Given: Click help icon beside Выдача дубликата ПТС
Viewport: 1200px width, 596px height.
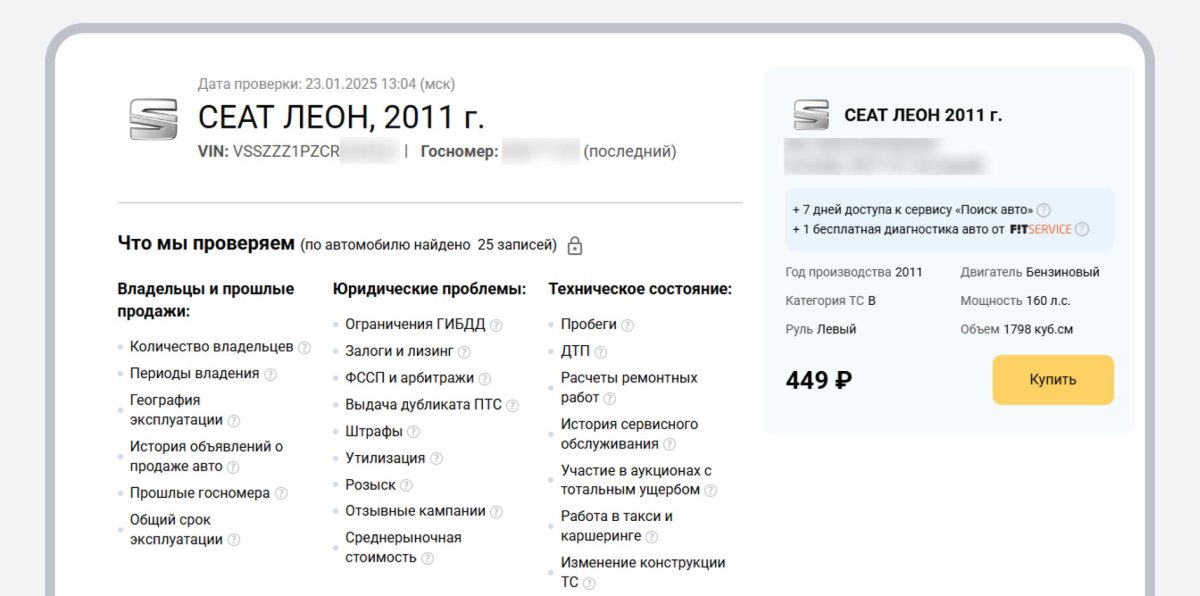Looking at the screenshot, I should 512,406.
